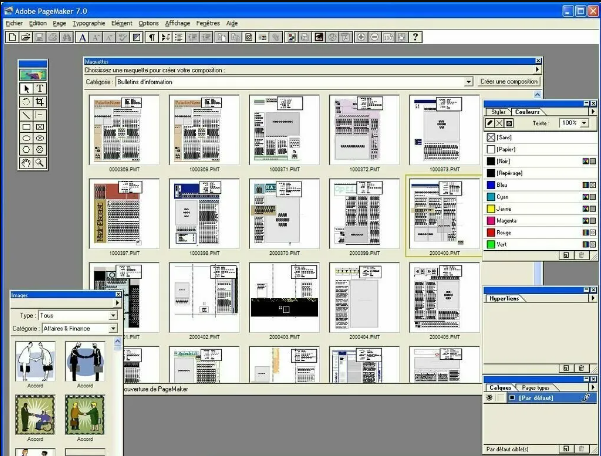Open the Elément menu
601x456 pixels.
click(x=122, y=23)
